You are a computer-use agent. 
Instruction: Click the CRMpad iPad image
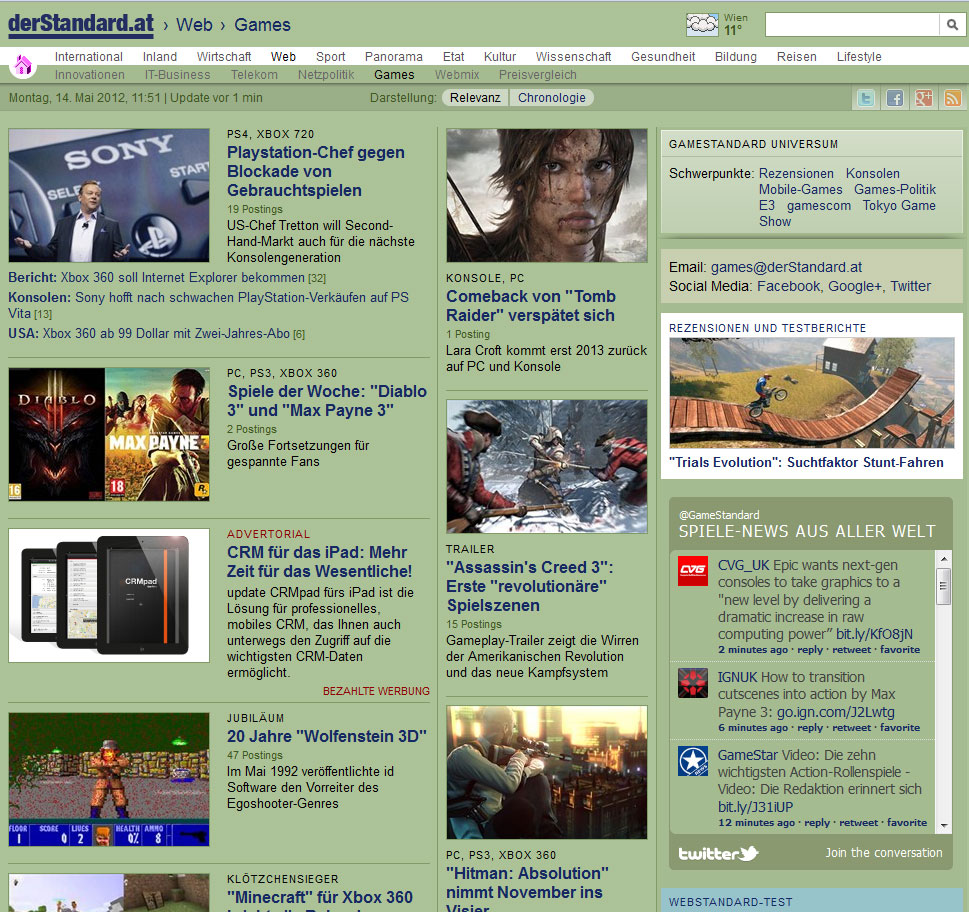click(109, 596)
